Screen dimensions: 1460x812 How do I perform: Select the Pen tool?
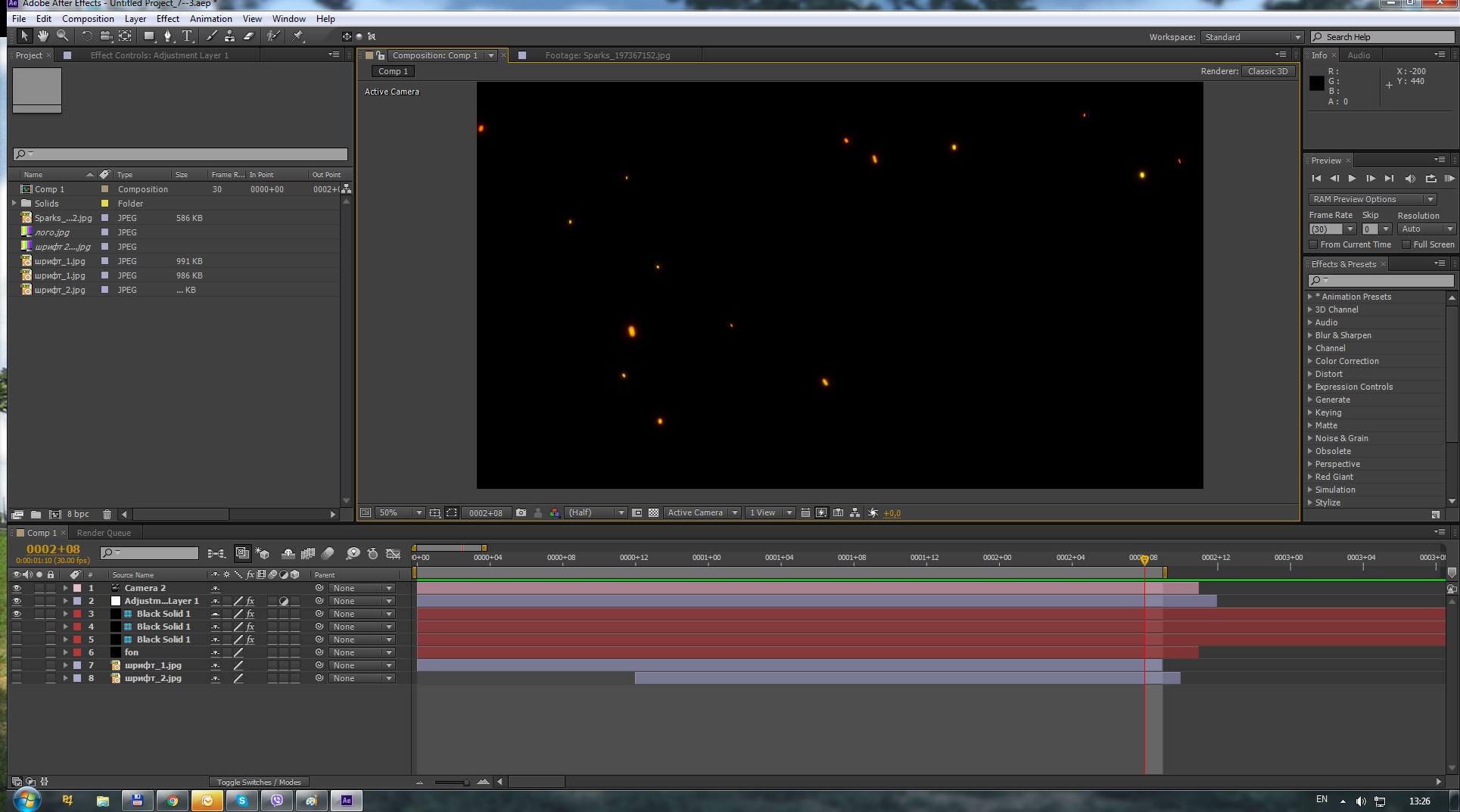coord(168,36)
